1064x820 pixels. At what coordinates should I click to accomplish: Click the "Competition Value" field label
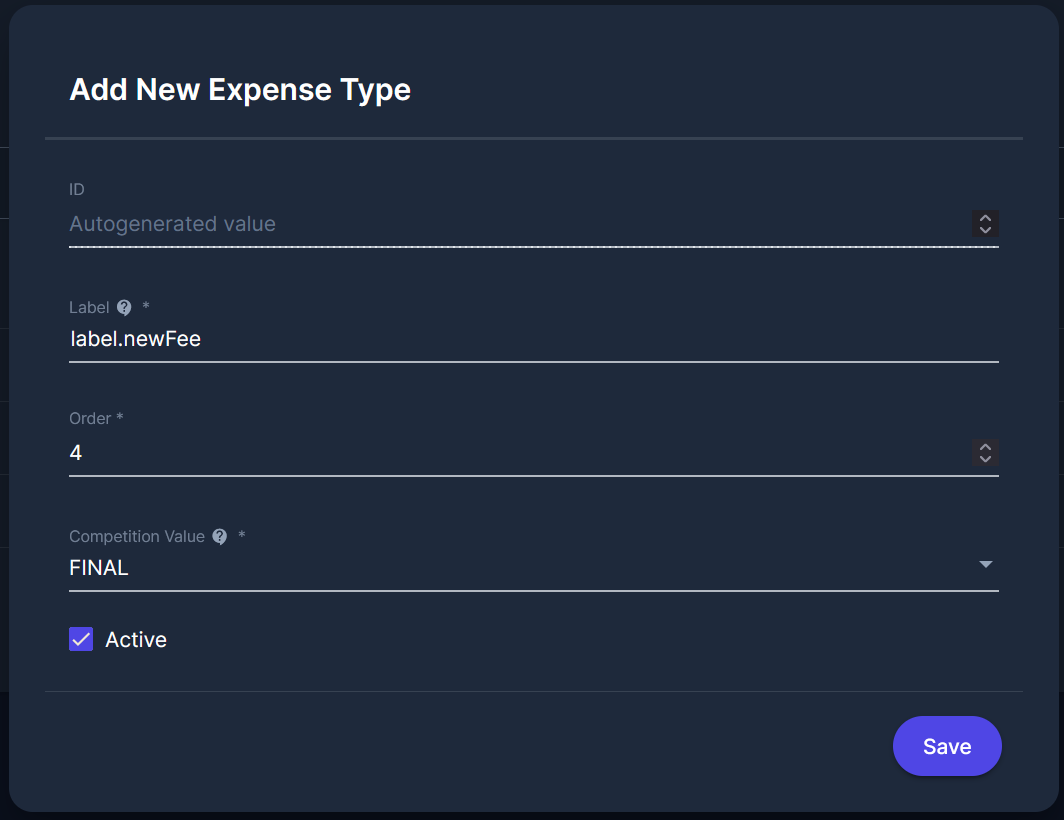(136, 537)
